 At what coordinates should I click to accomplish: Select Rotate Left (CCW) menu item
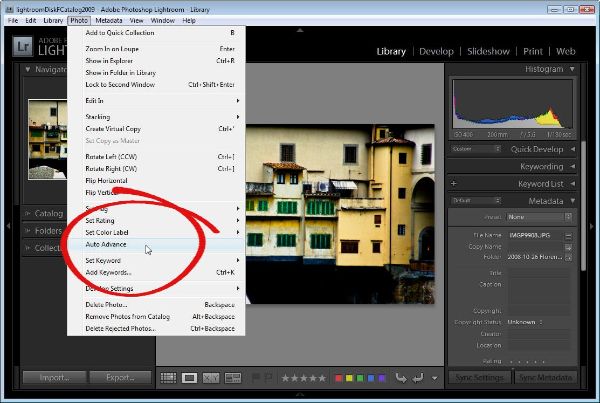coord(156,157)
